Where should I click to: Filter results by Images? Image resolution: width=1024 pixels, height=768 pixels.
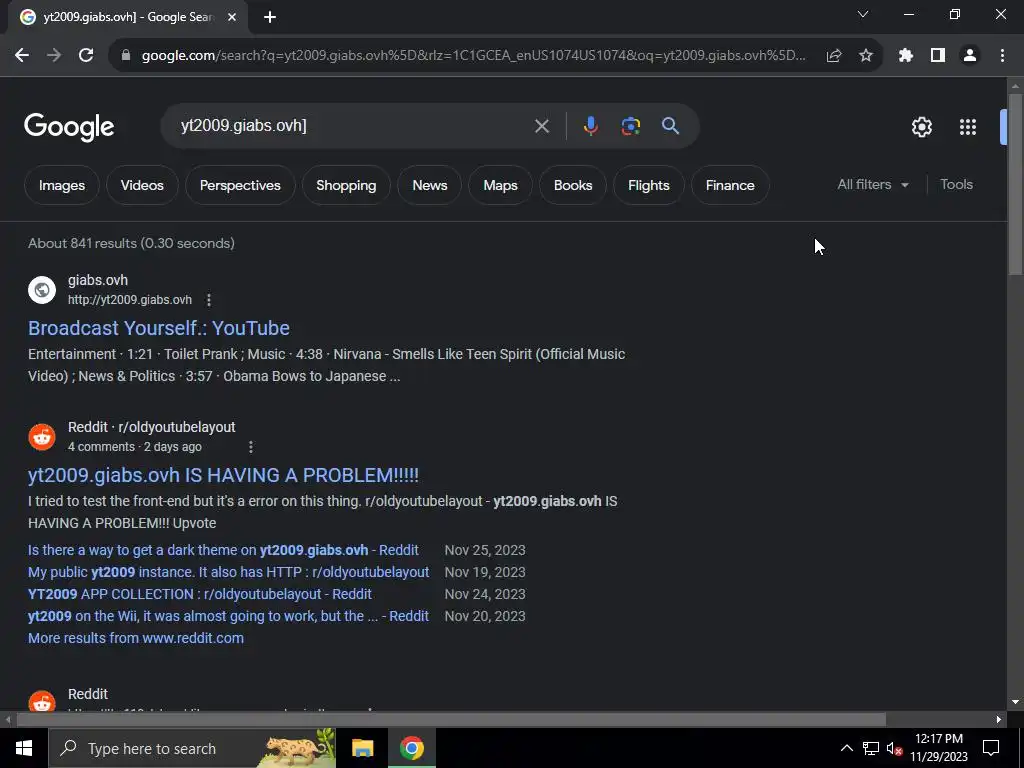tap(62, 185)
